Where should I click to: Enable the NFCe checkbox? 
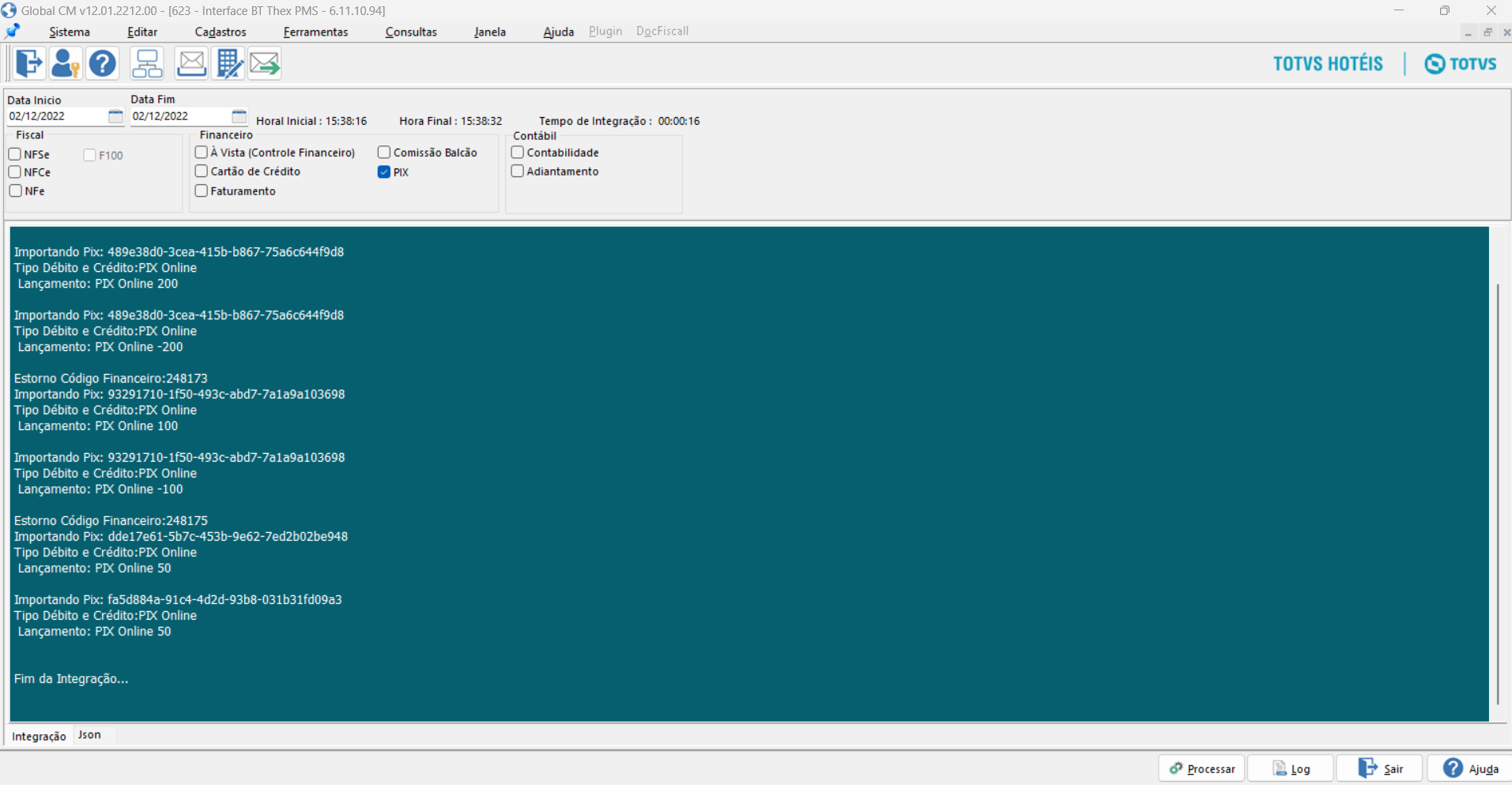tap(15, 172)
